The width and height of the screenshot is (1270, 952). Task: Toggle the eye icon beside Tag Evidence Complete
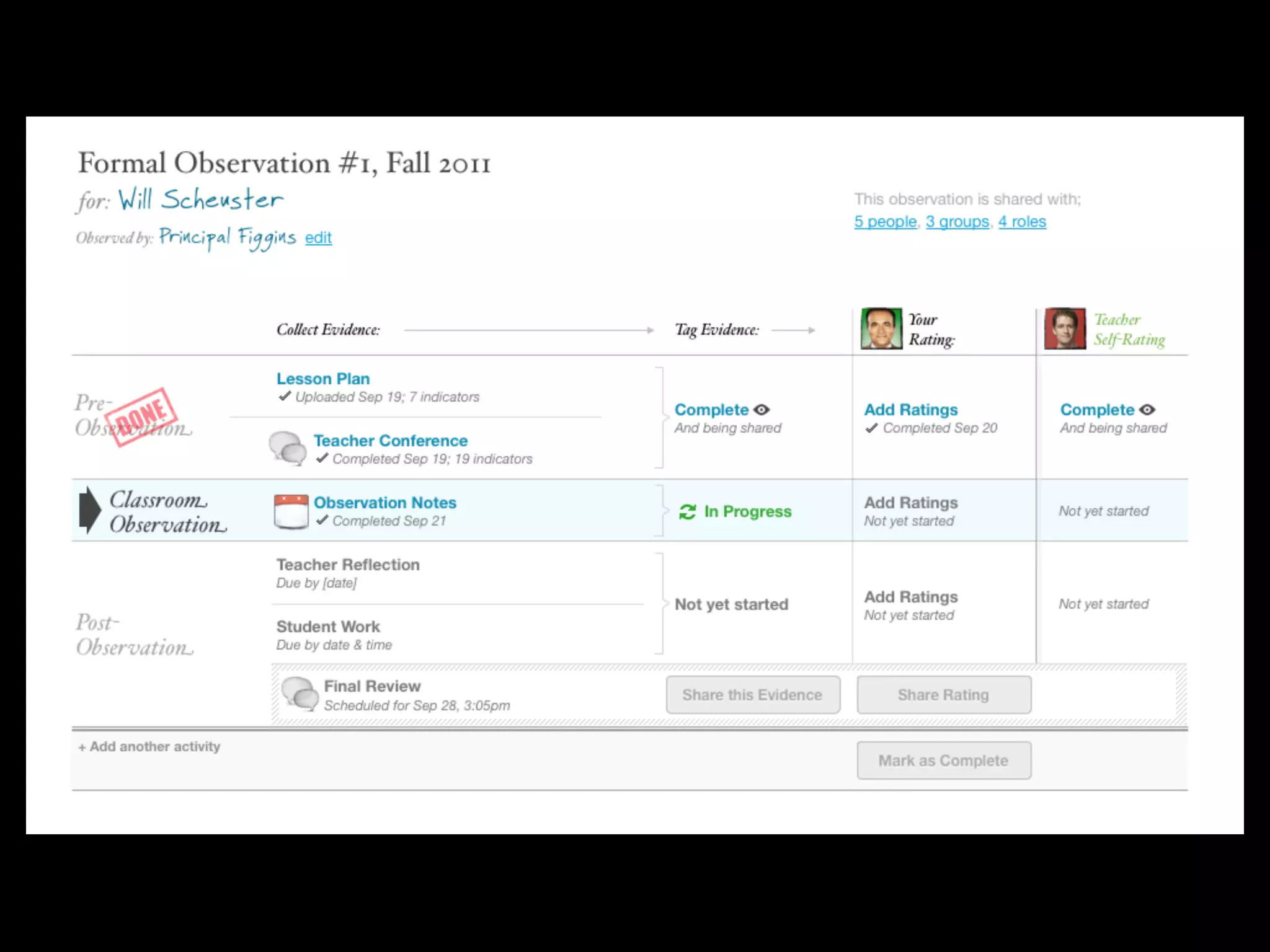click(762, 410)
